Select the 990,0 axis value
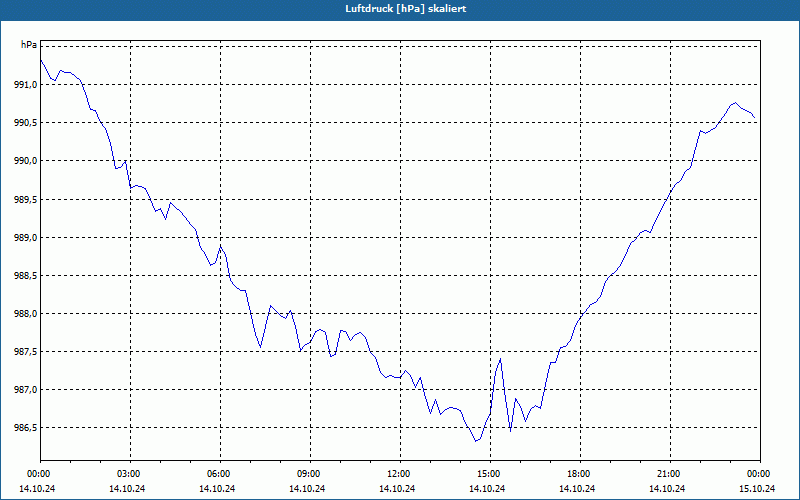Viewport: 800px width, 500px height. pos(26,161)
